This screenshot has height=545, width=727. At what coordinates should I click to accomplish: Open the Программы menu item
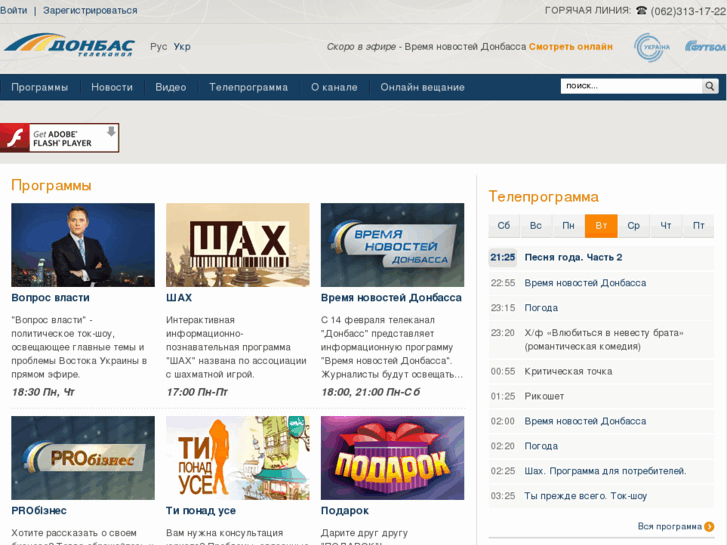point(39,87)
